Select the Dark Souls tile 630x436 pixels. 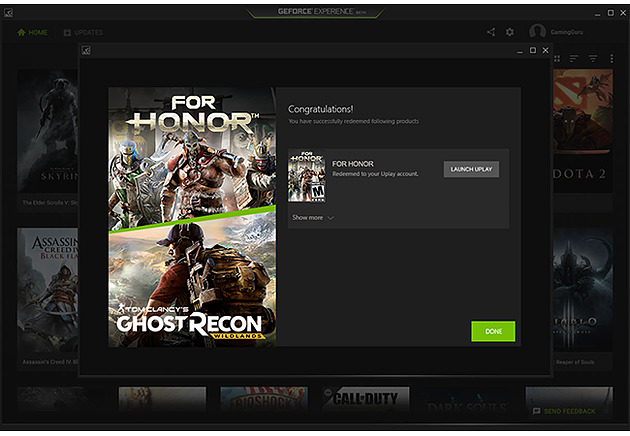tap(467, 400)
